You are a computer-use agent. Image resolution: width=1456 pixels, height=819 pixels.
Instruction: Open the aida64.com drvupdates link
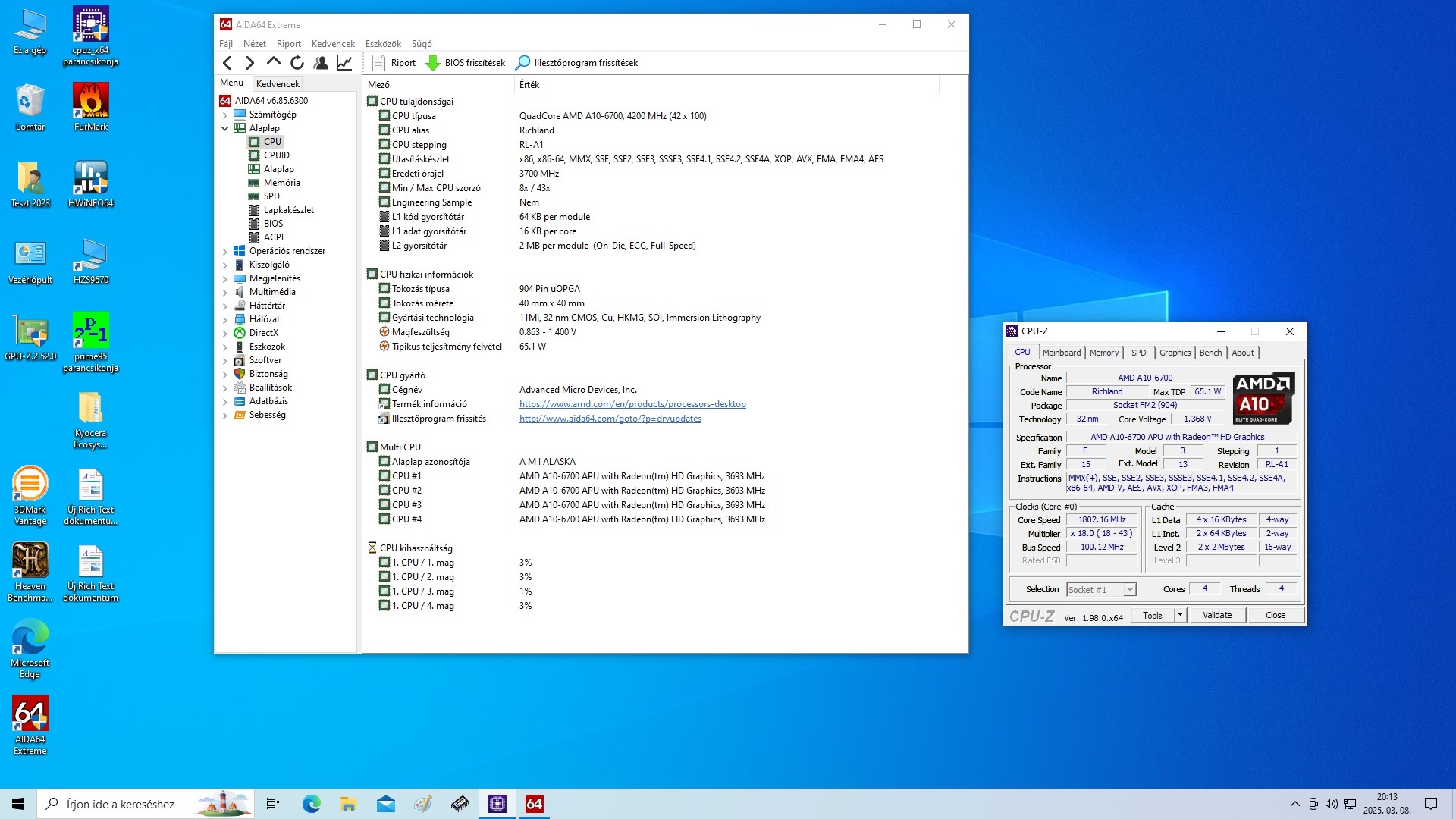610,419
